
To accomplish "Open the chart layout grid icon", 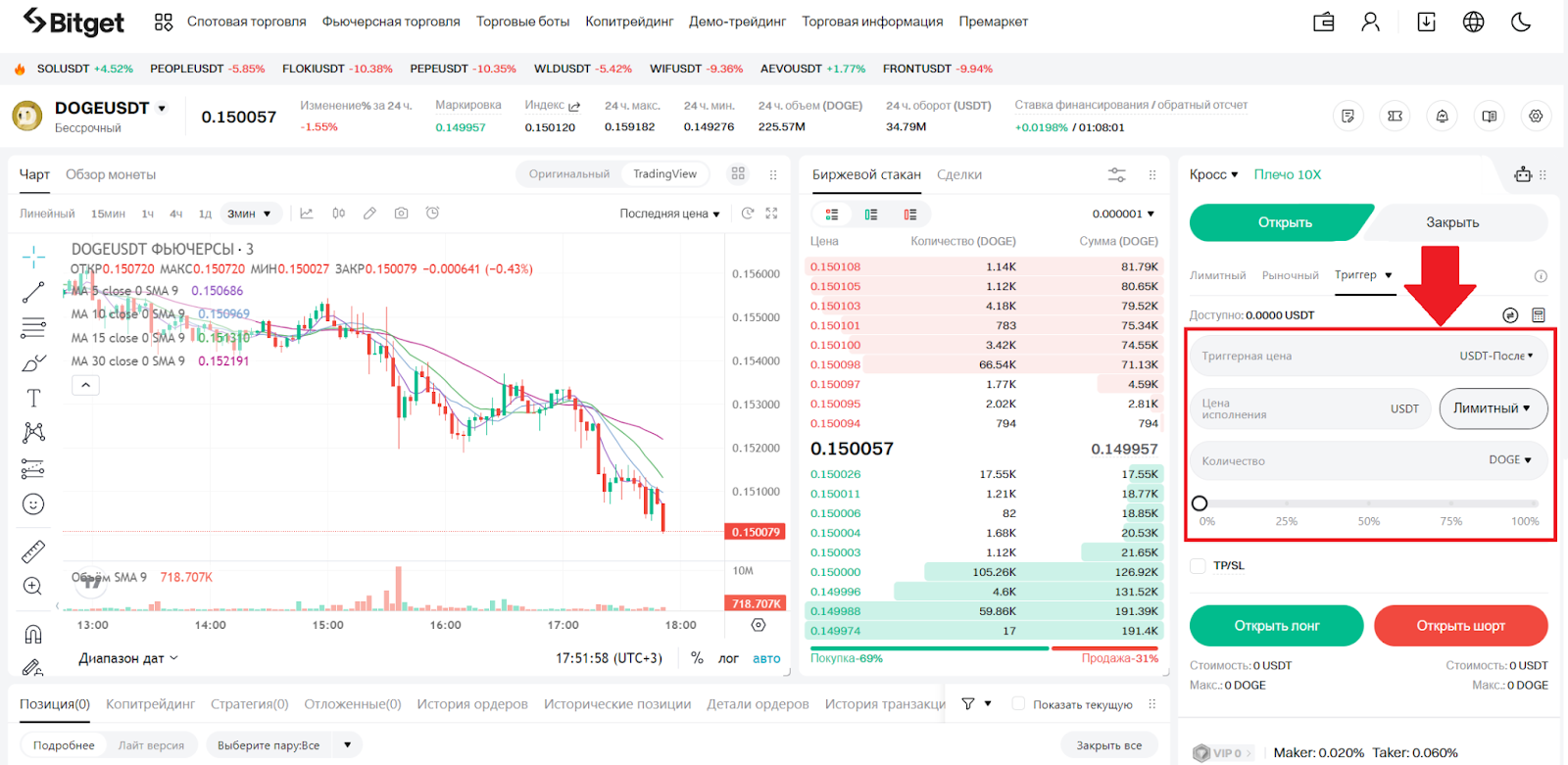I will coord(738,173).
